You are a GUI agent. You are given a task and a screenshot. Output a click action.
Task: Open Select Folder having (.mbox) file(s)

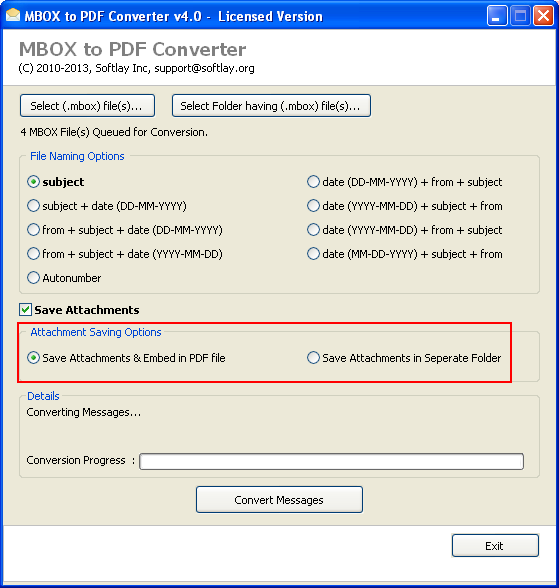coord(271,106)
